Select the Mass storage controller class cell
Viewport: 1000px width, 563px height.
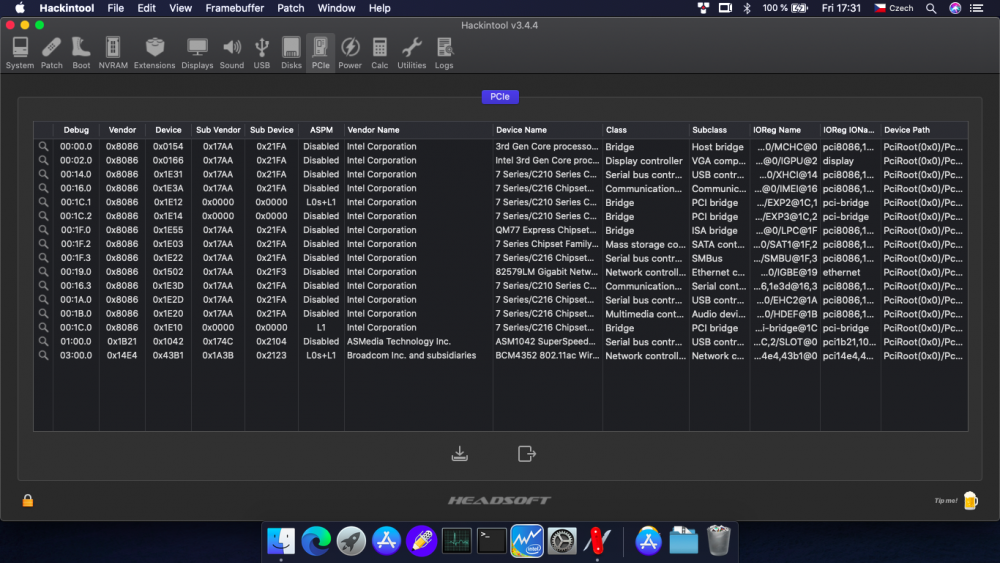tap(645, 244)
